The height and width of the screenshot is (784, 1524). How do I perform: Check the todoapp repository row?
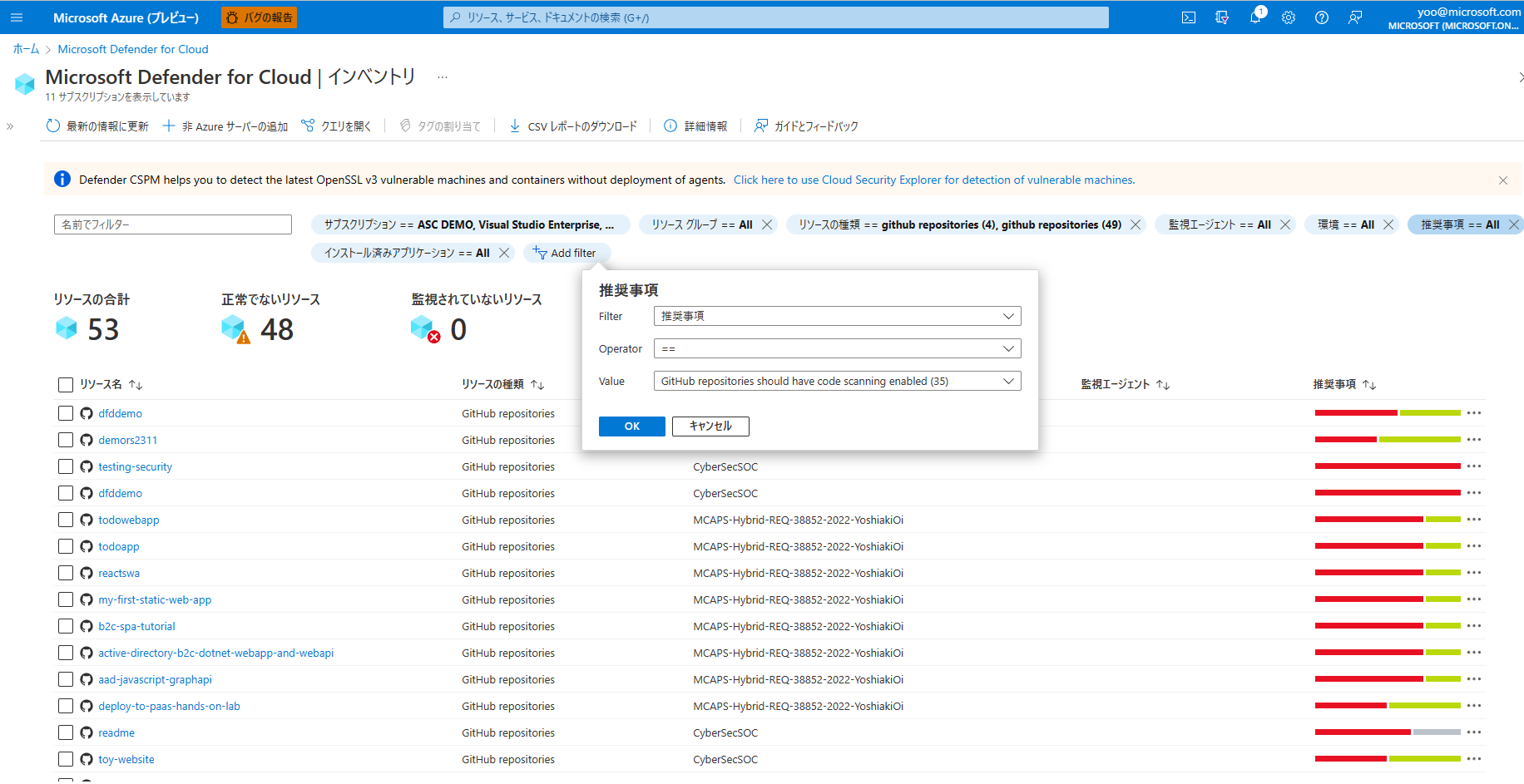66,546
